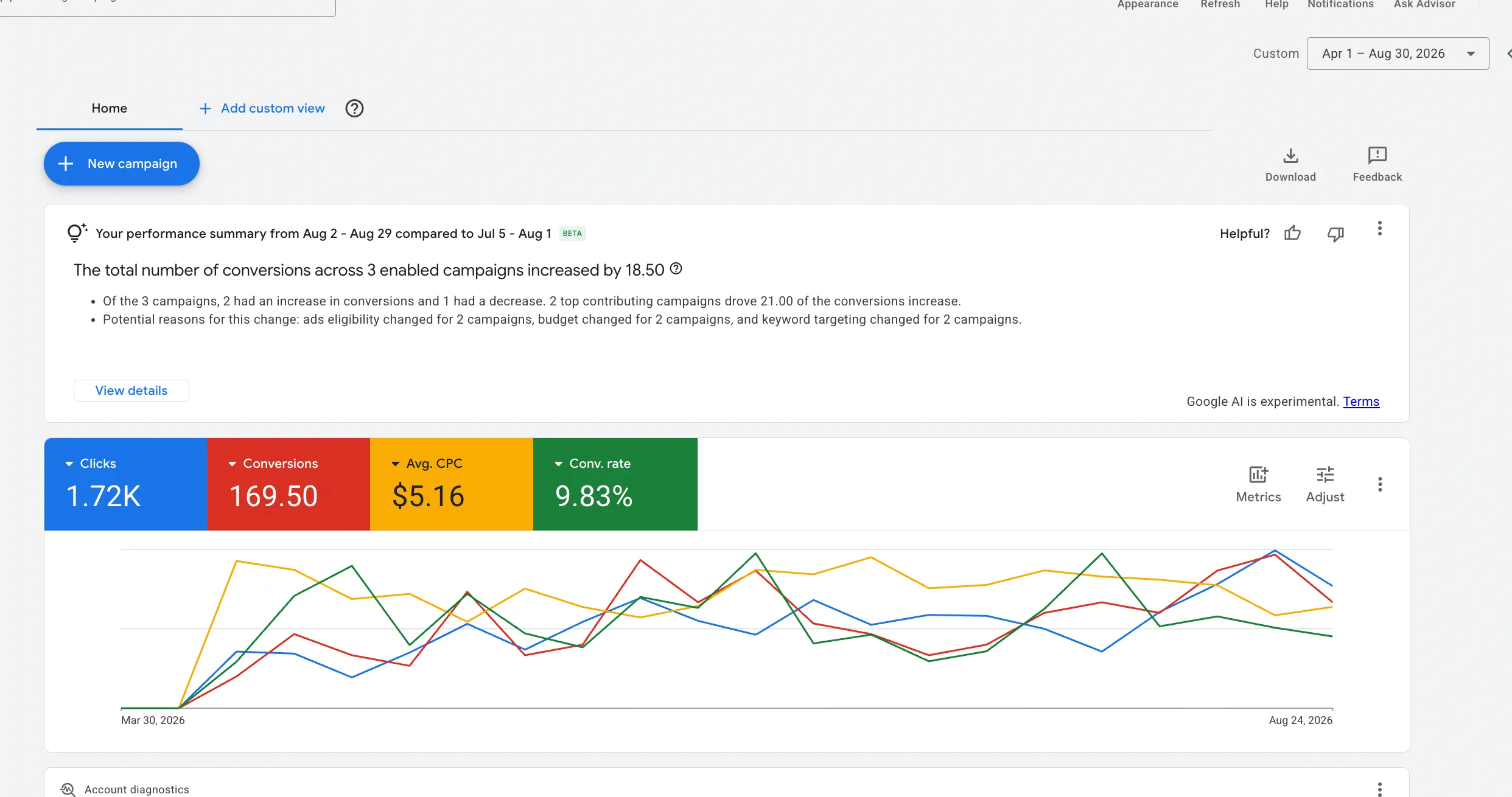Image resolution: width=1512 pixels, height=797 pixels.
Task: Click the thumbs down icon
Action: (1335, 234)
